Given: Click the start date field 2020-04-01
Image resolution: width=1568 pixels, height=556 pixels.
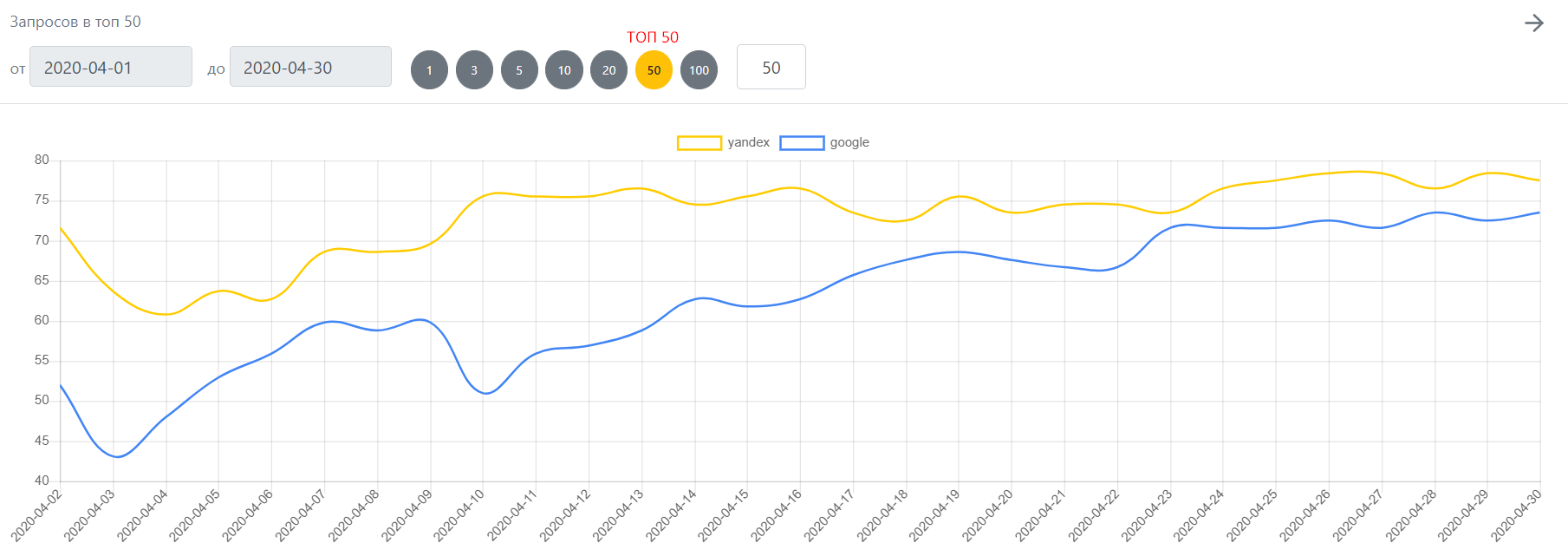Looking at the screenshot, I should (111, 67).
